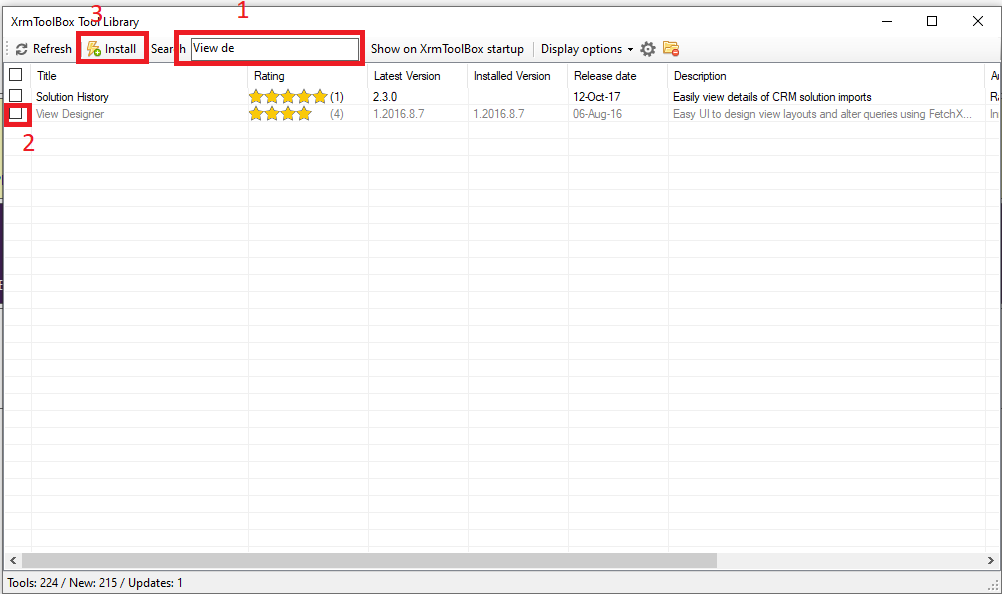The image size is (1002, 594).
Task: Click the horizontal scrollbar right arrow
Action: (990, 561)
